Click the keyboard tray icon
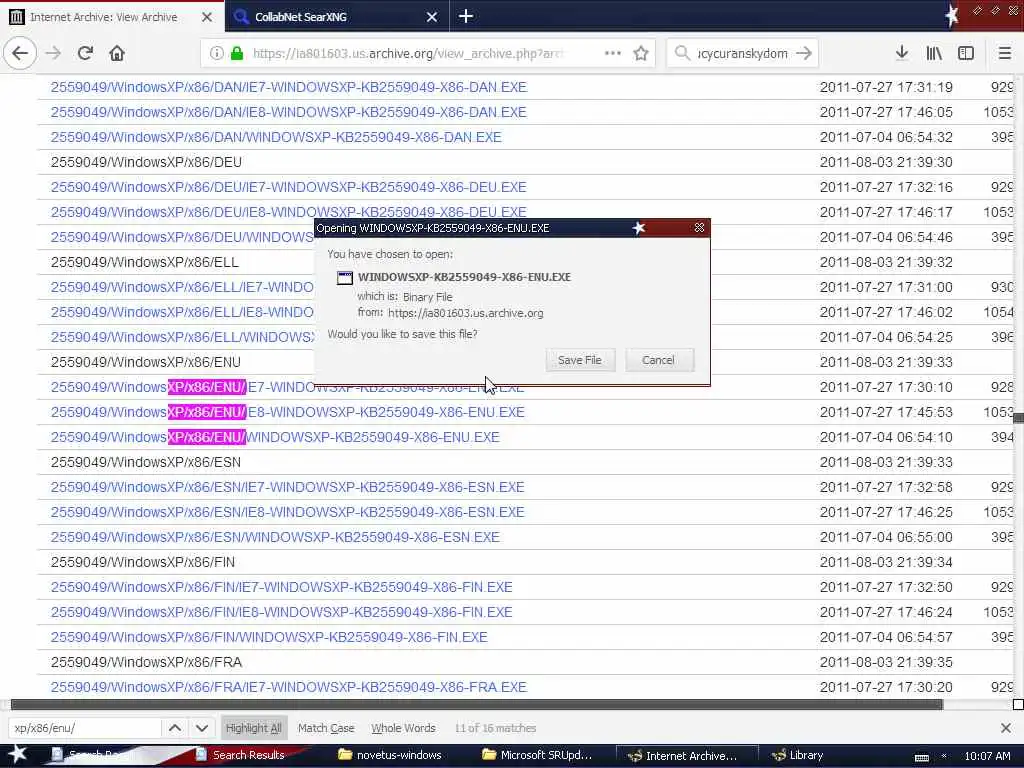1024x768 pixels. click(921, 758)
